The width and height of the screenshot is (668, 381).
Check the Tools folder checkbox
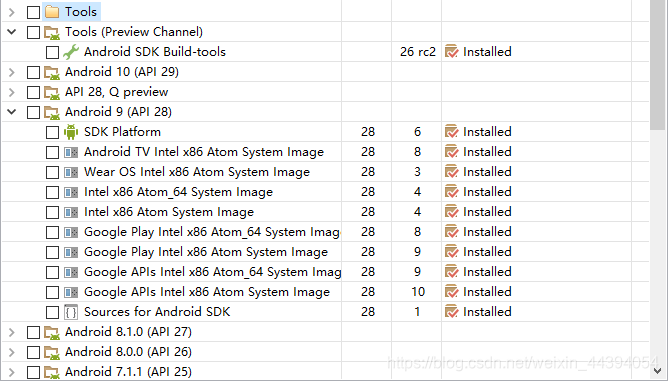click(33, 12)
